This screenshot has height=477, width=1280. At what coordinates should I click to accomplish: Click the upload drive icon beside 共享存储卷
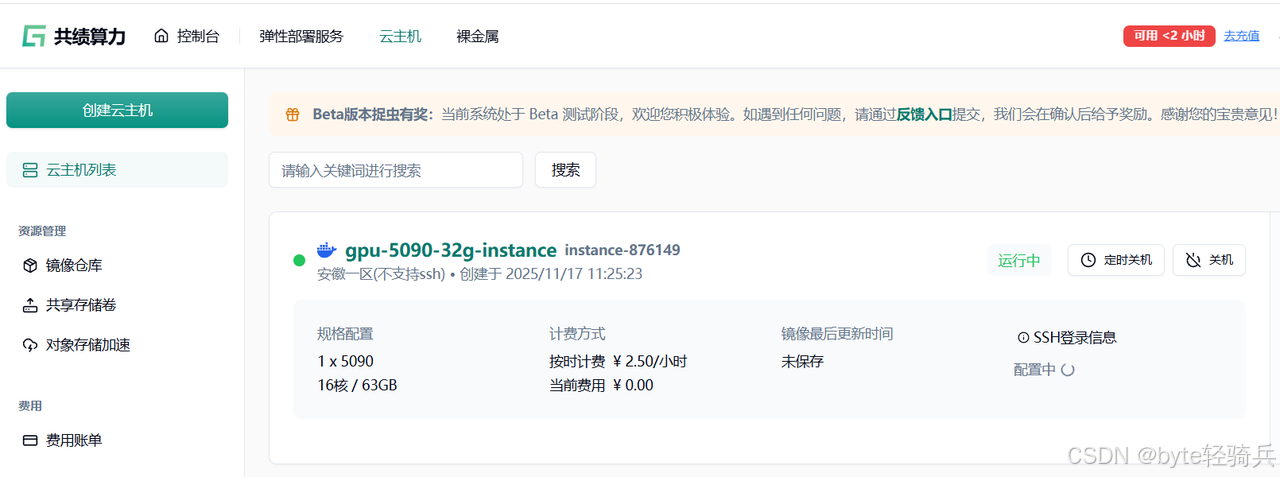[30, 305]
